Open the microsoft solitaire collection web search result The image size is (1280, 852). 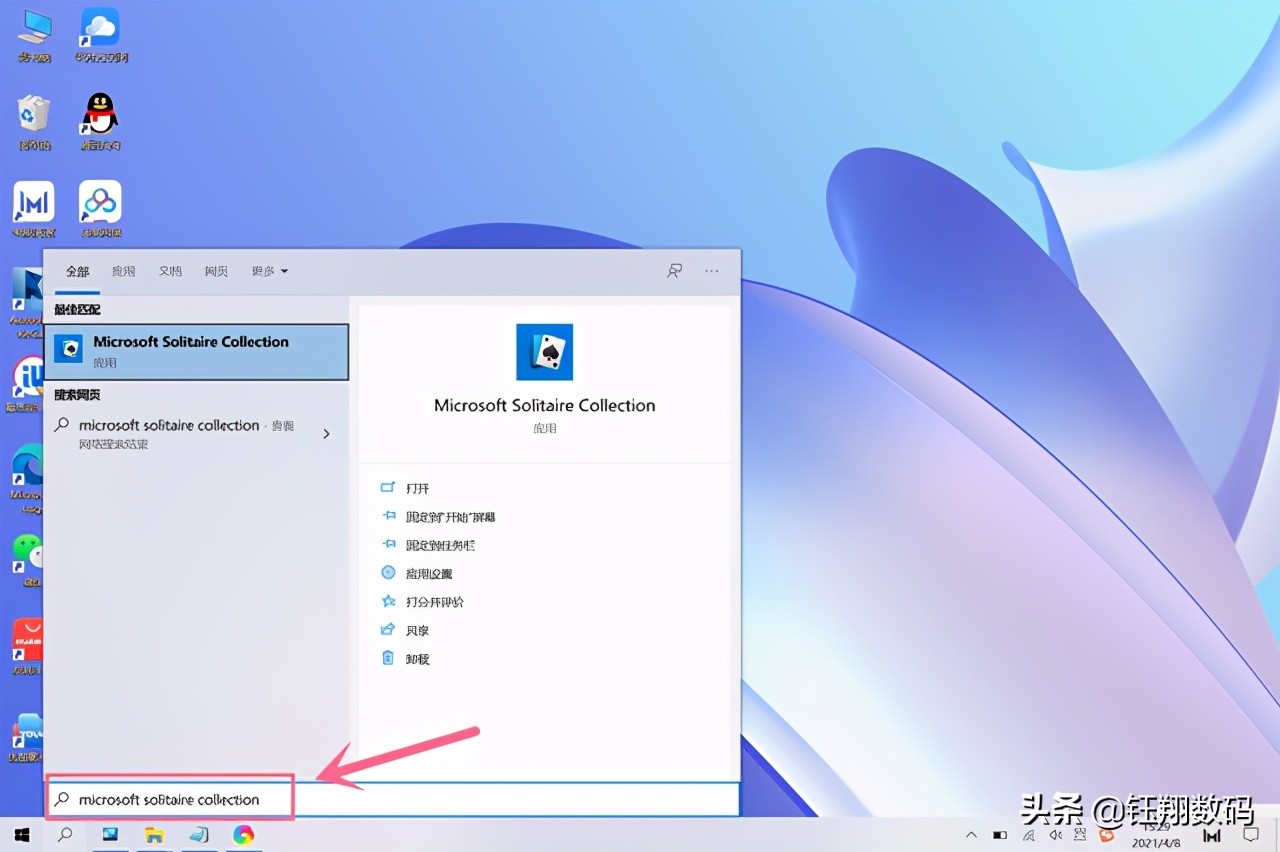[x=196, y=434]
